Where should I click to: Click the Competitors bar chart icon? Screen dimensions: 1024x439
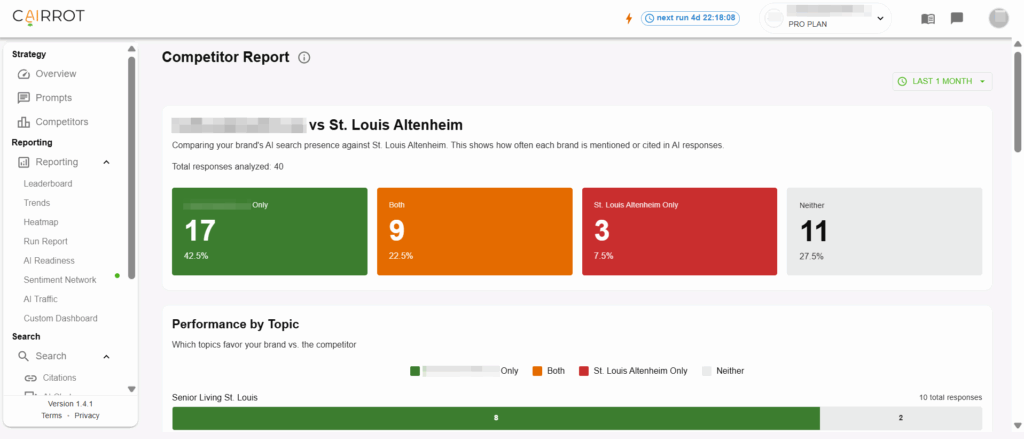24,122
